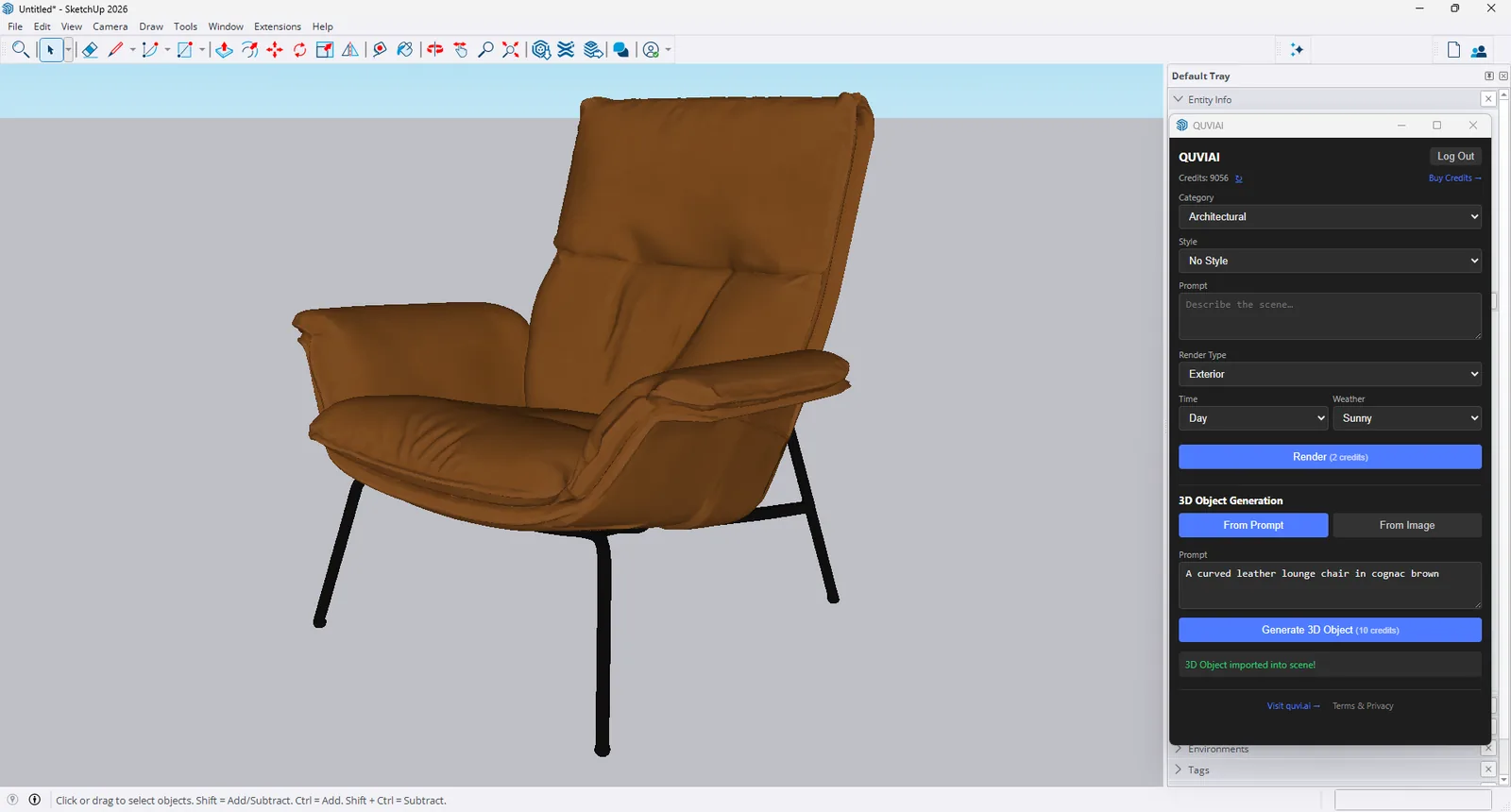Select the From Prompt tab
1511x812 pixels.
pyautogui.click(x=1253, y=525)
